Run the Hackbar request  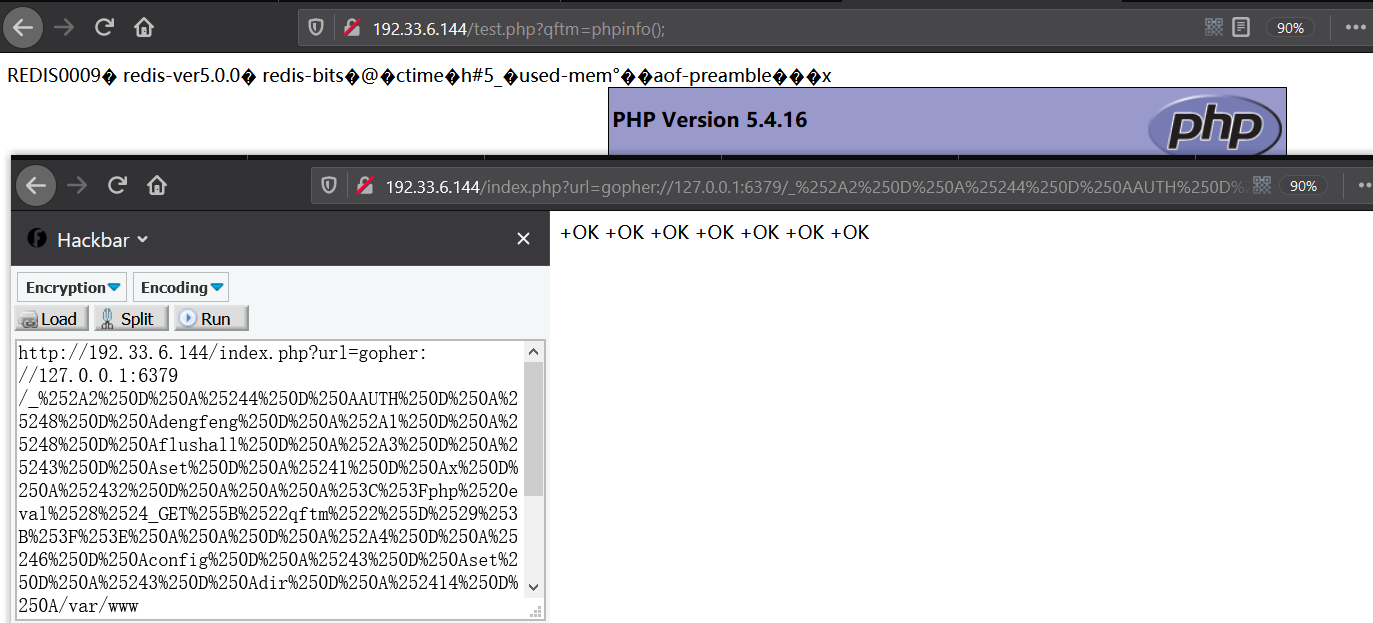click(211, 319)
